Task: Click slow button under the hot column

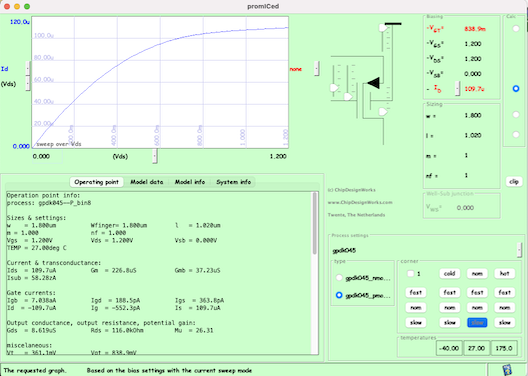Action: [x=504, y=322]
